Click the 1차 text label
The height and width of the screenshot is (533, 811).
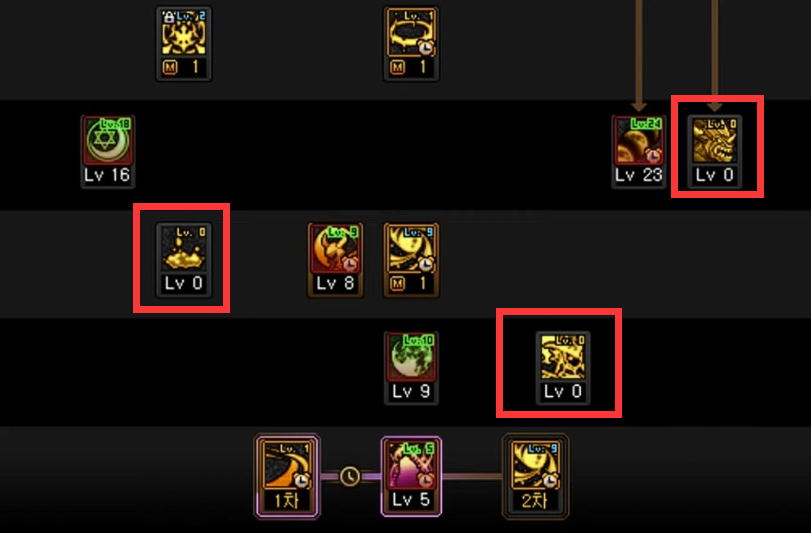[x=287, y=500]
